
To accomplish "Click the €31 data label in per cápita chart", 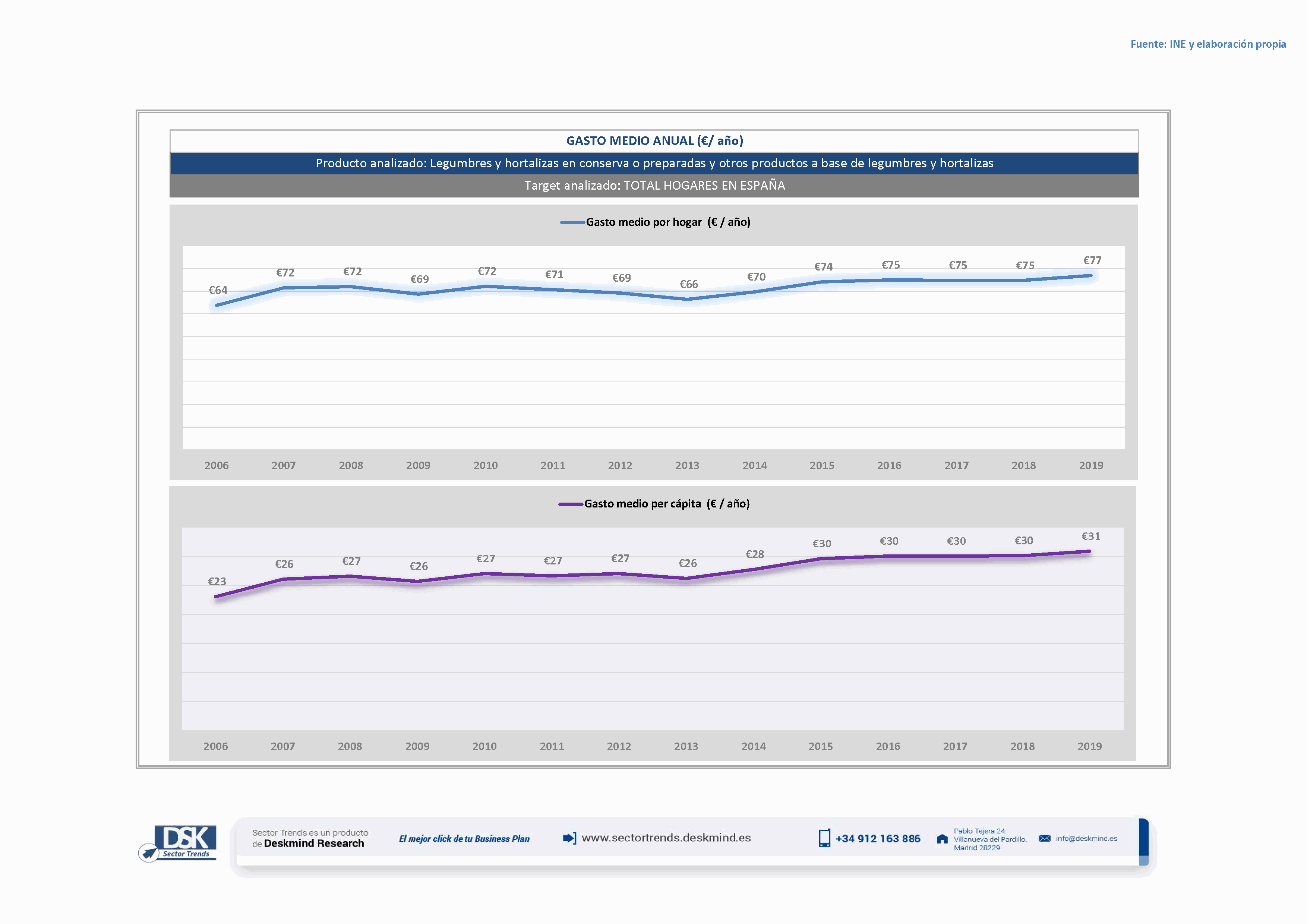I will (x=1091, y=537).
